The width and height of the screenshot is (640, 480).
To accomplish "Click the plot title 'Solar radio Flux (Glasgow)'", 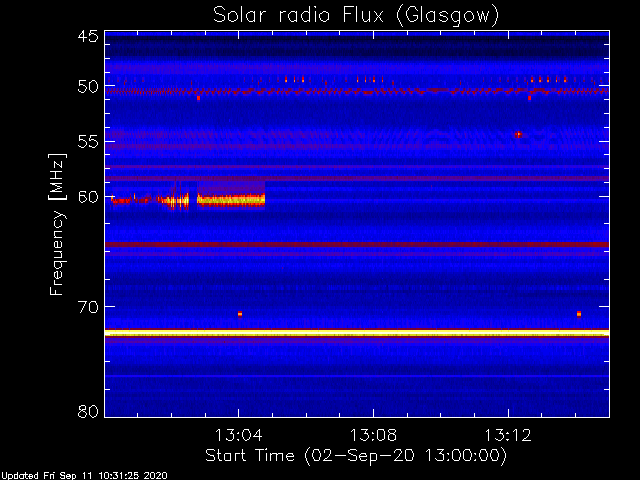I will tap(356, 16).
